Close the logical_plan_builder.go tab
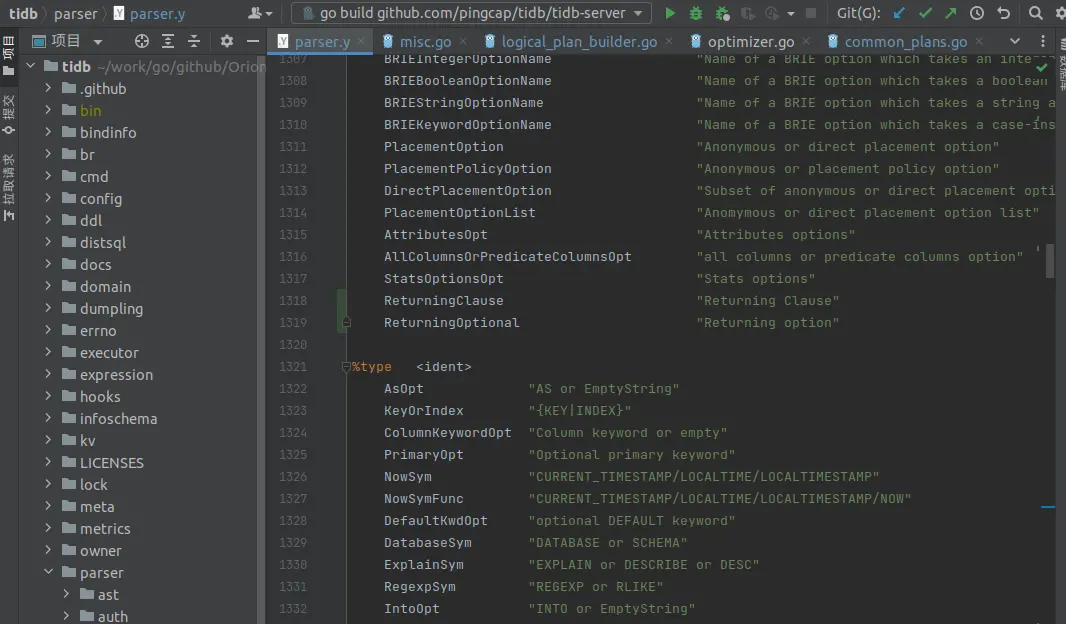Viewport: 1066px width, 624px height. [670, 41]
